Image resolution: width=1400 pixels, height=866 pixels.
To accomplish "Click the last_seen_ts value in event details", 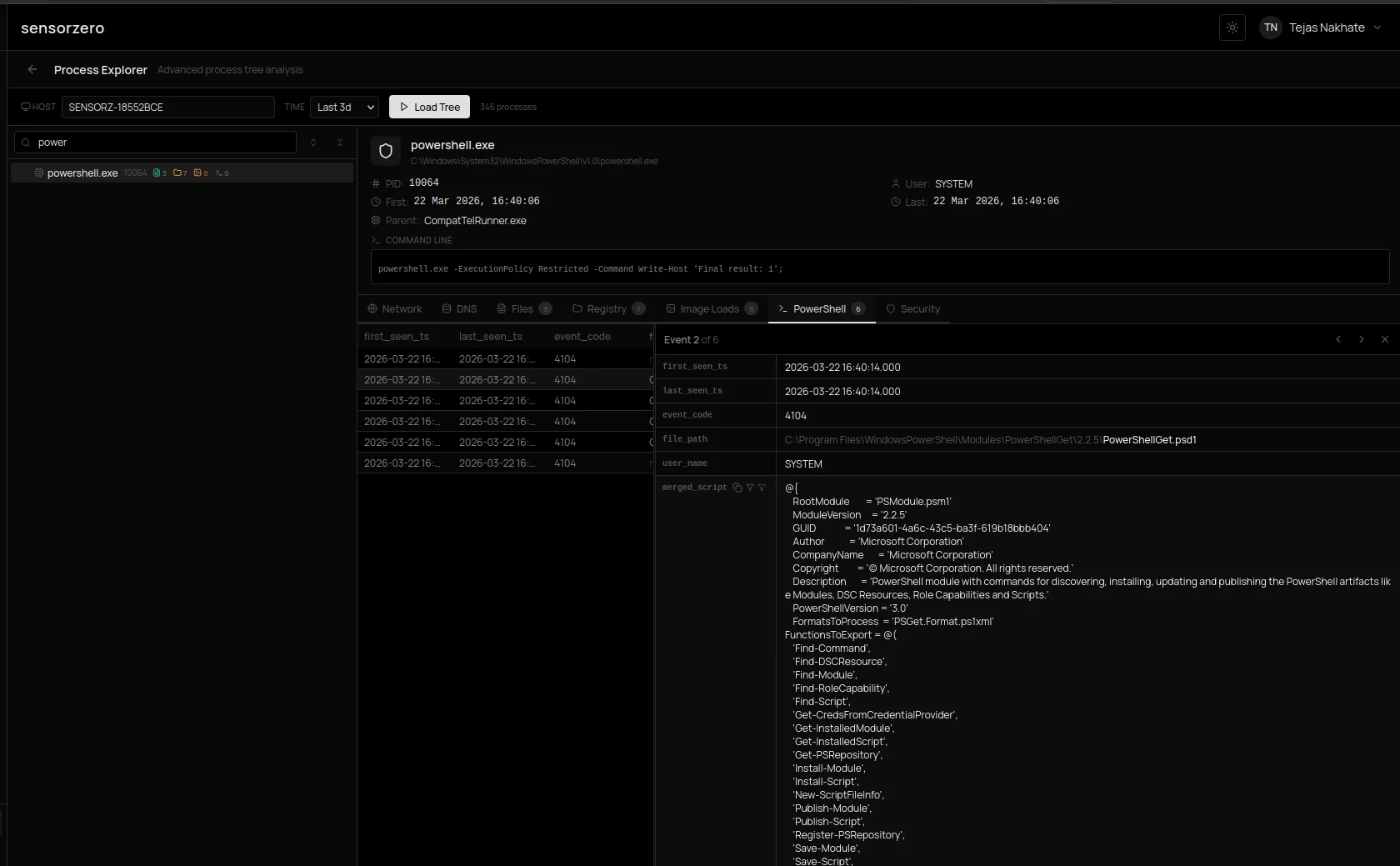I will [842, 391].
